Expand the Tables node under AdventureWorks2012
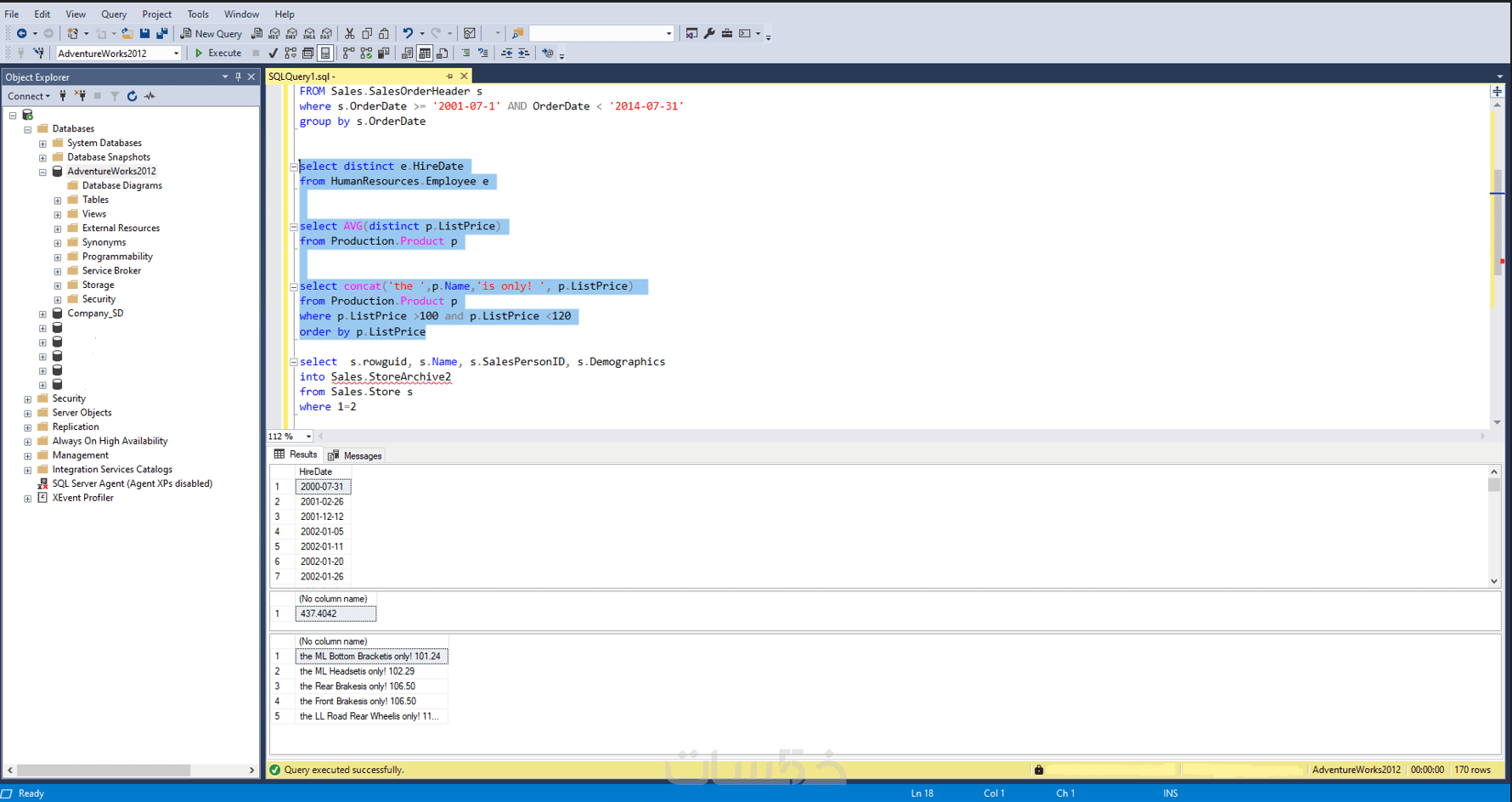Viewport: 1512px width, 802px height. [57, 199]
